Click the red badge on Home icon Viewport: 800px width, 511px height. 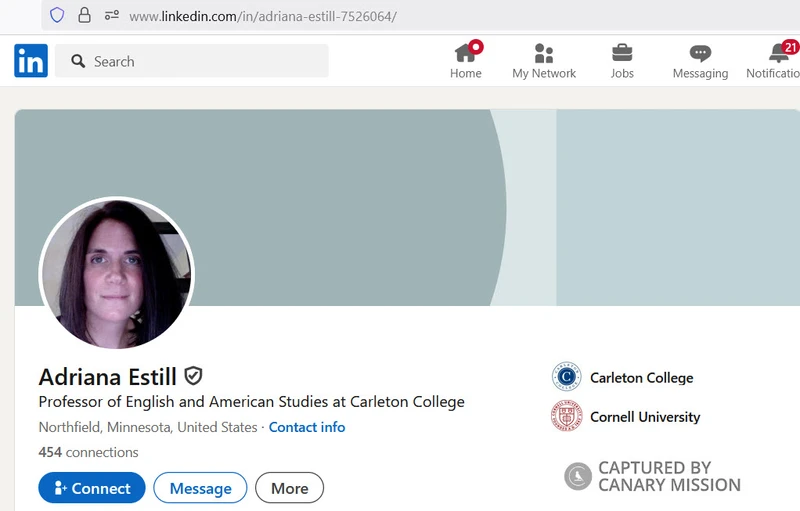click(476, 47)
